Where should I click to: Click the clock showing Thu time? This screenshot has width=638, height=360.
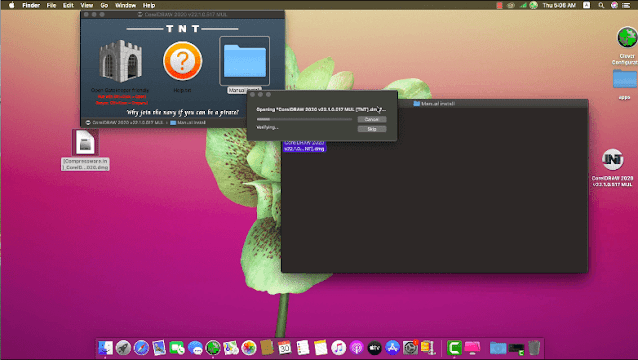559,5
